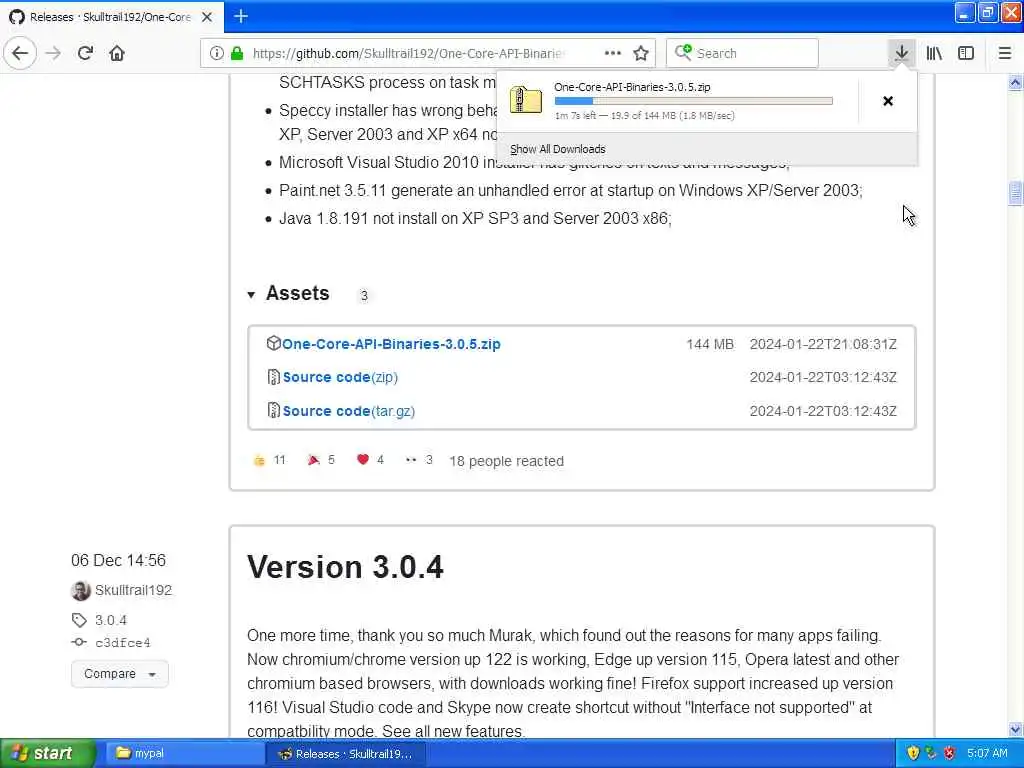Go back to the previous page
1024x768 pixels.
pyautogui.click(x=20, y=53)
